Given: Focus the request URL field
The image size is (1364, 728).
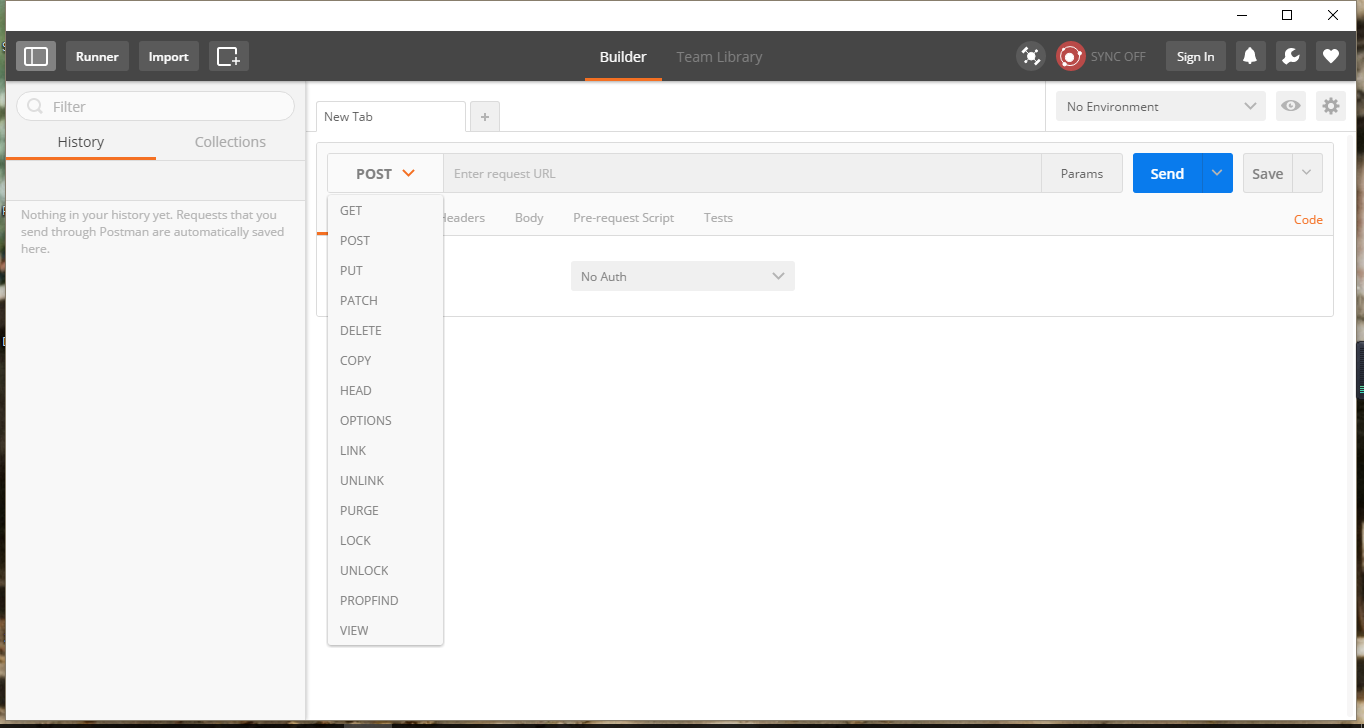Looking at the screenshot, I should [742, 173].
